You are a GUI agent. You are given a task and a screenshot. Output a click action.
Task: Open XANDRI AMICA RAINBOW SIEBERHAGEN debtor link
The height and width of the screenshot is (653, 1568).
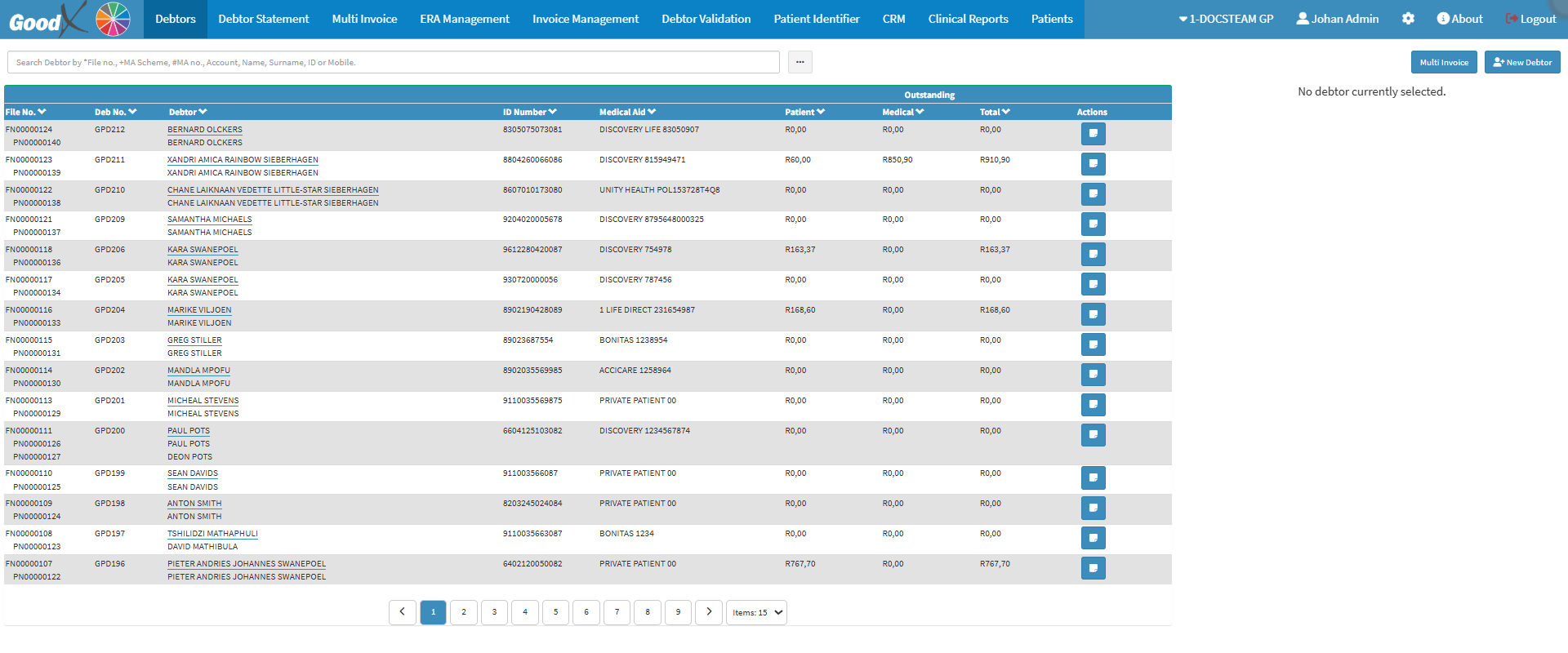click(x=243, y=160)
